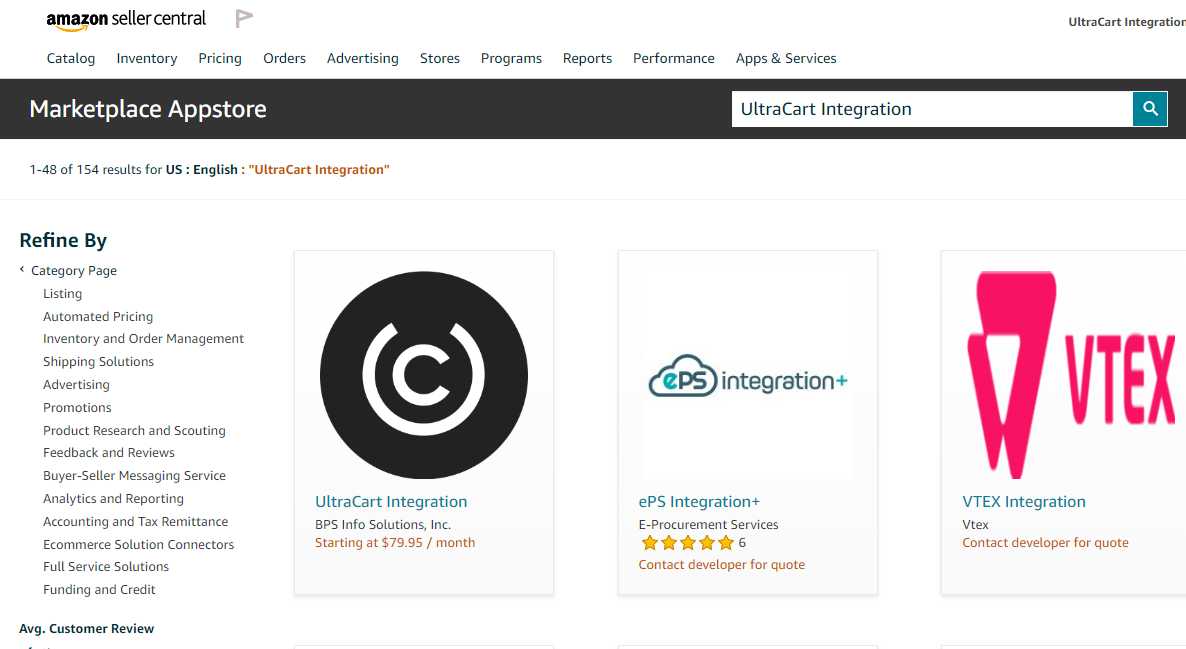Viewport: 1186px width, 649px height.
Task: Click Contact developer for quote under VTEX
Action: point(1045,542)
